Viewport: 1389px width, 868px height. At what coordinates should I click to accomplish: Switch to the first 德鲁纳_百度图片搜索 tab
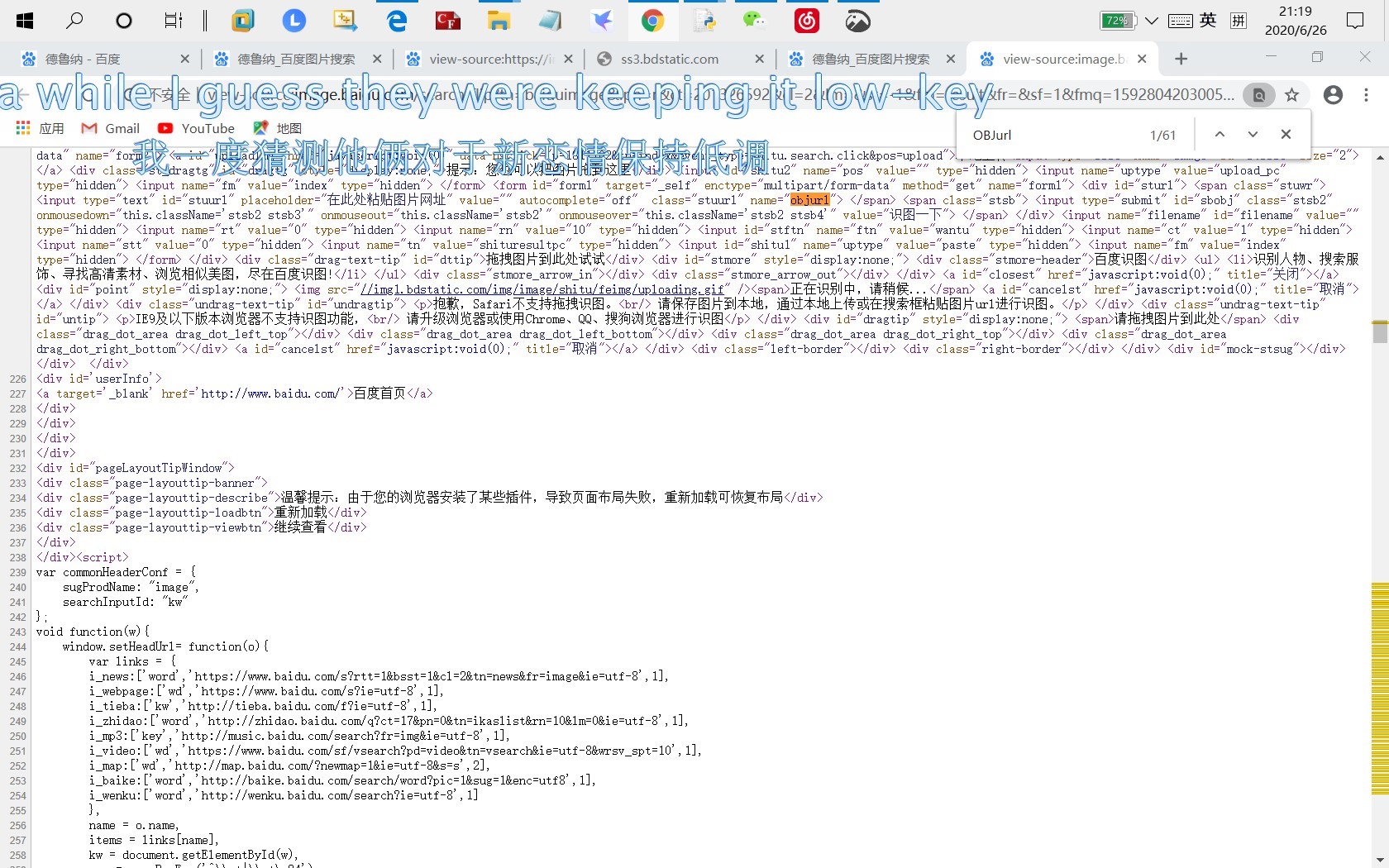(x=296, y=59)
